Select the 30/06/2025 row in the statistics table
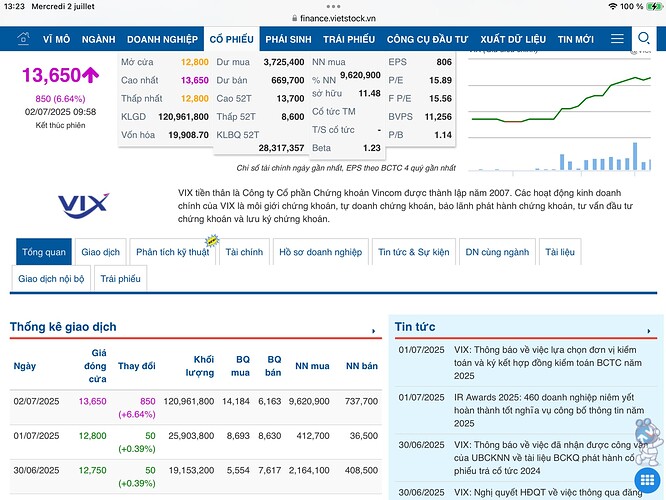 (x=195, y=477)
